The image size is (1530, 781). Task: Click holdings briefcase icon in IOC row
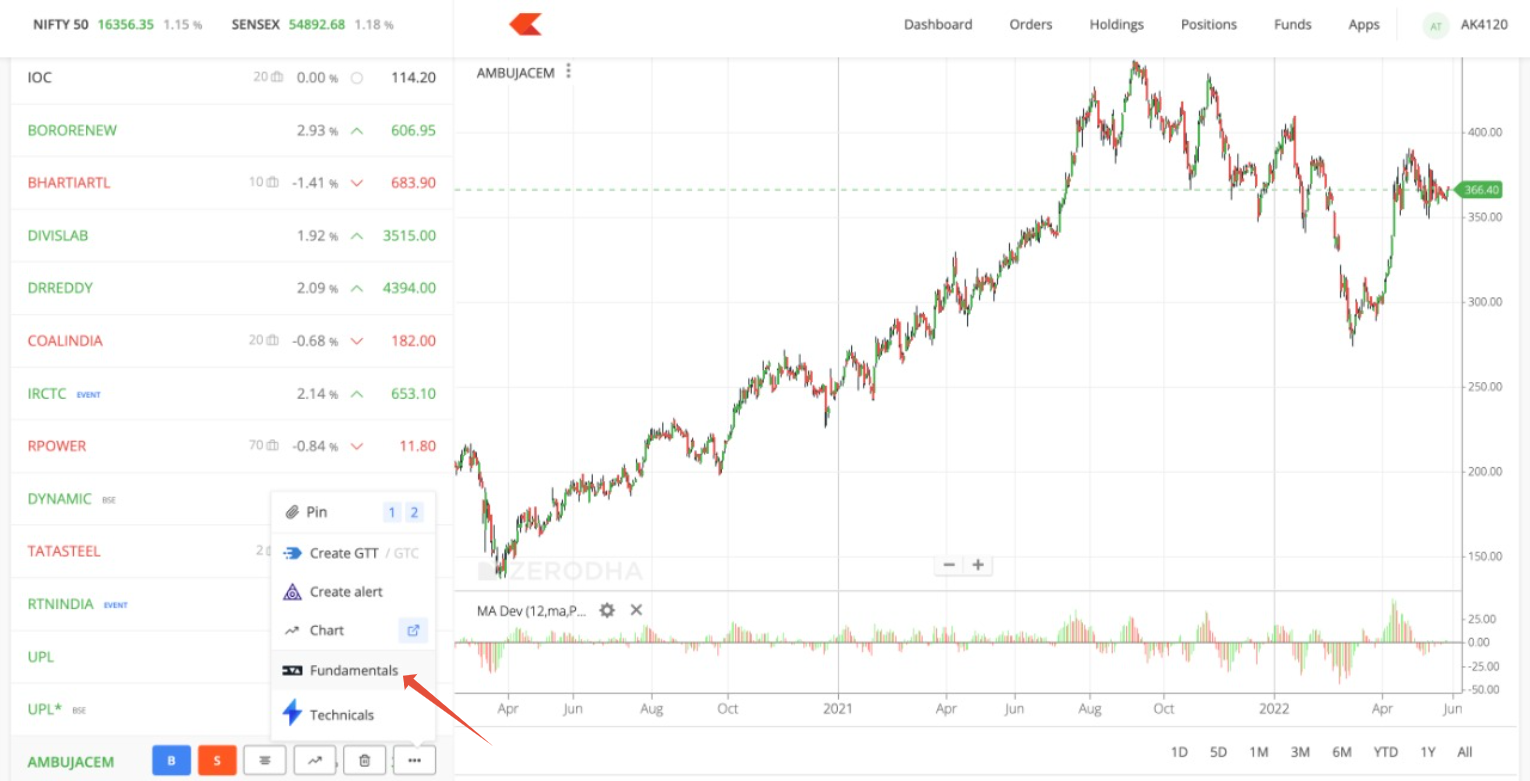pos(275,77)
